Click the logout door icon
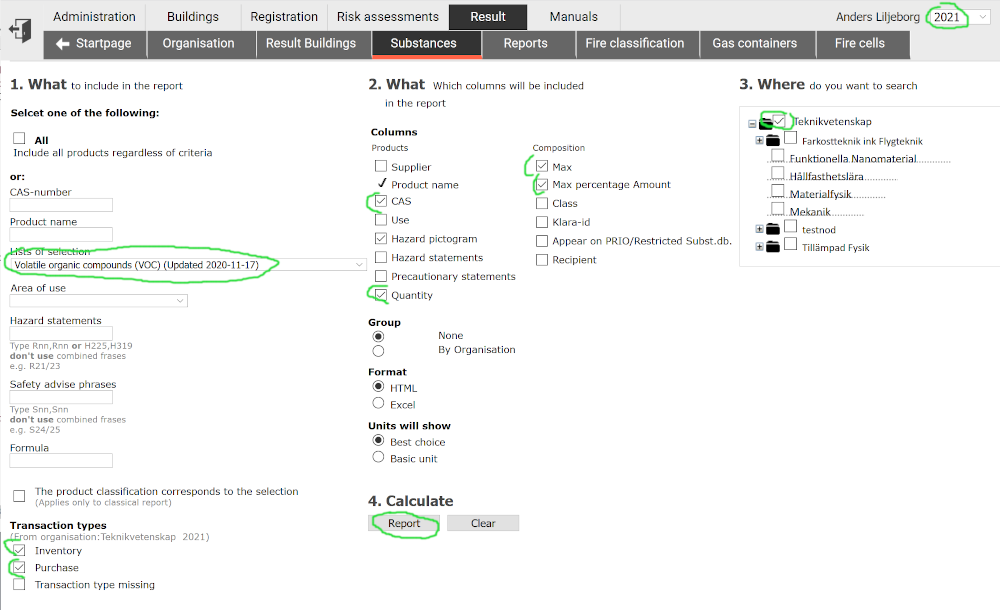This screenshot has width=1000, height=610. [20, 30]
